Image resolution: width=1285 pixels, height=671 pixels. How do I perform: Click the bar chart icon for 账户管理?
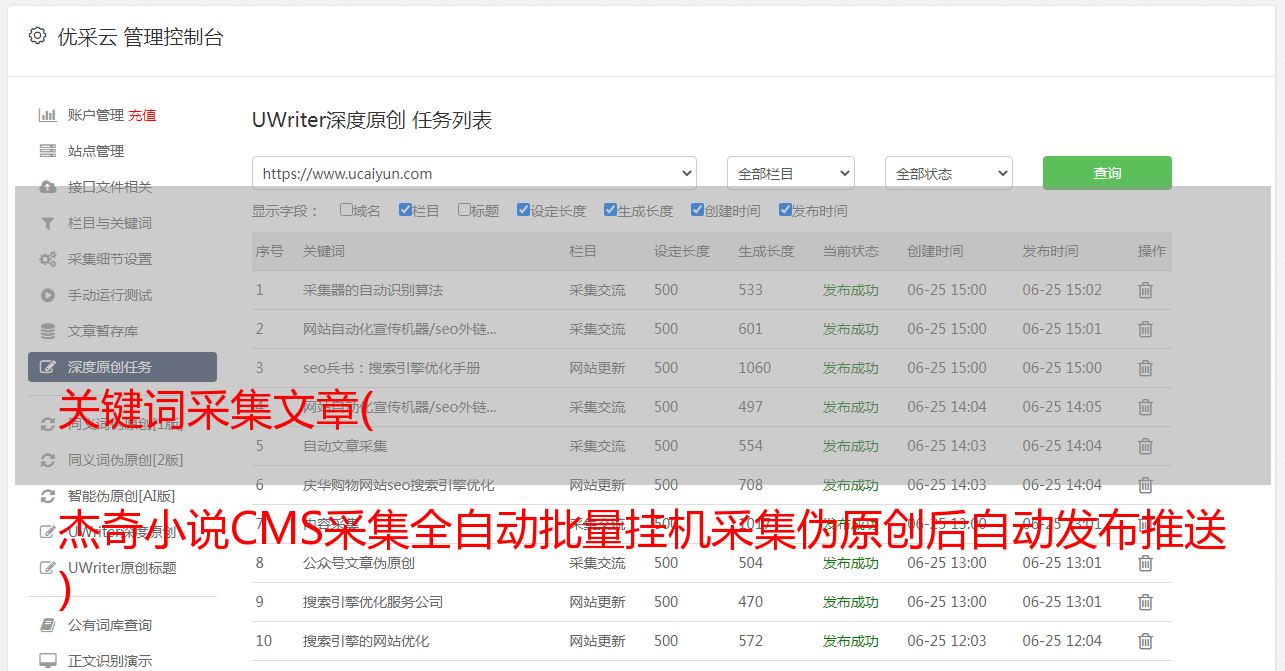tap(47, 115)
